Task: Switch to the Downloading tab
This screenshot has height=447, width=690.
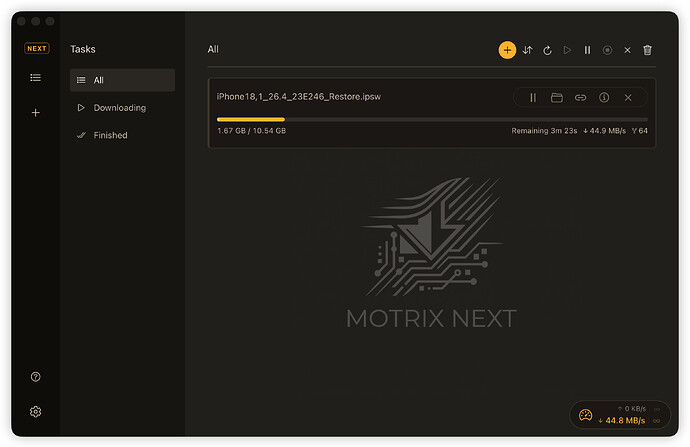Action: coord(122,108)
